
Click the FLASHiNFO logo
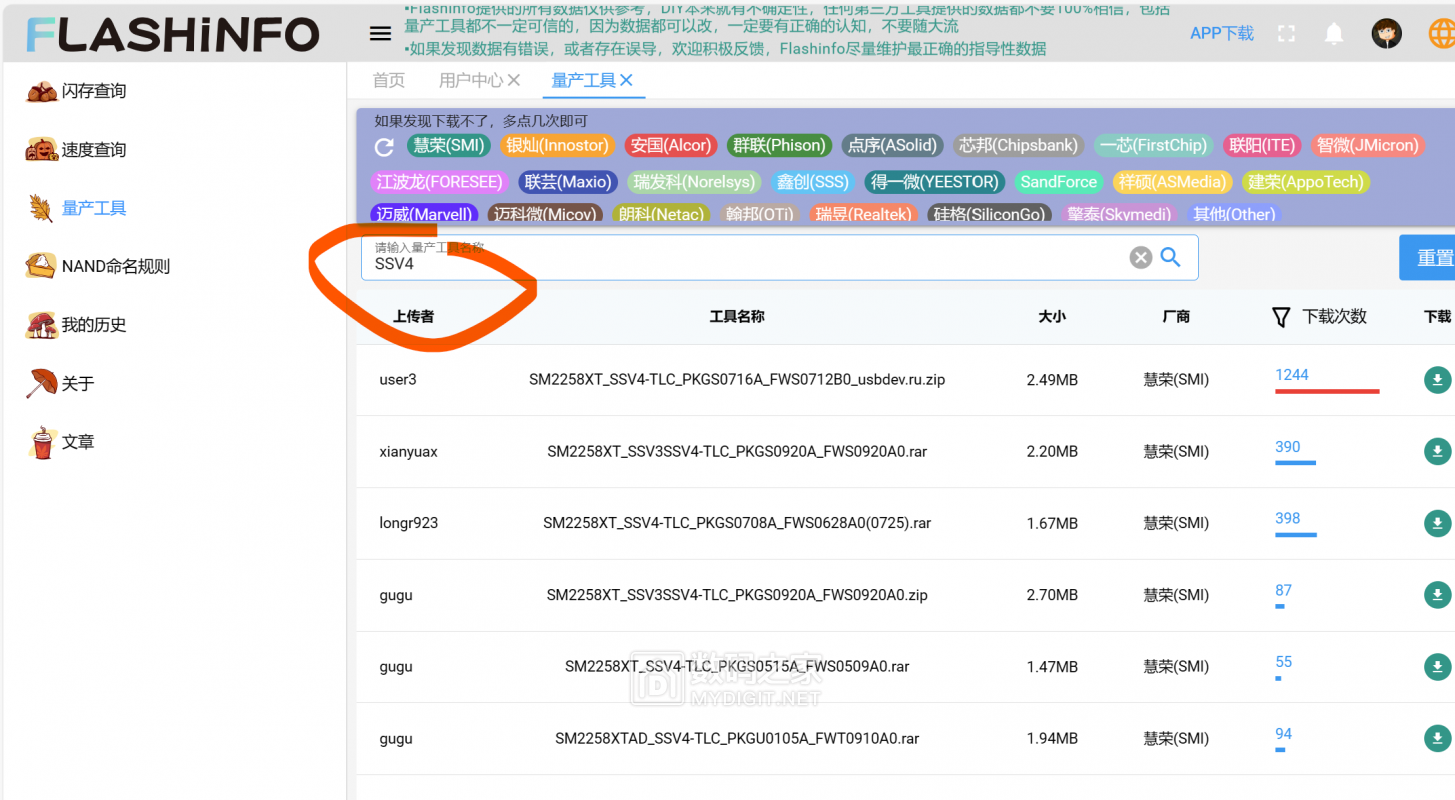pos(172,34)
